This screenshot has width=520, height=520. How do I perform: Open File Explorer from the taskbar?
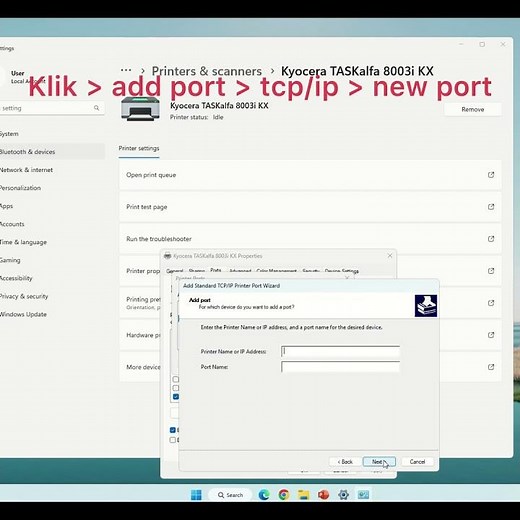click(303, 495)
